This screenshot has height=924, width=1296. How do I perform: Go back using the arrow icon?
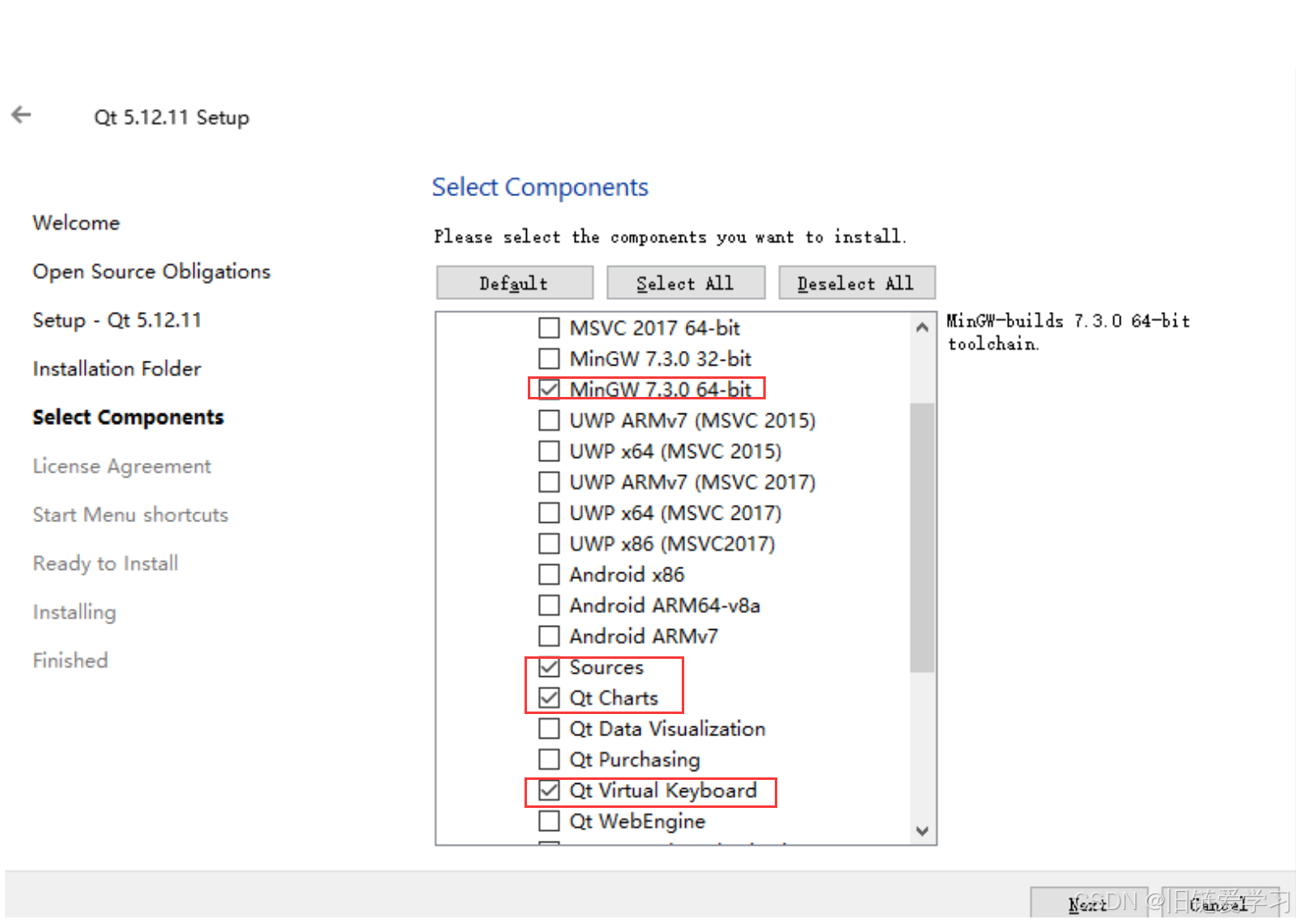21,115
